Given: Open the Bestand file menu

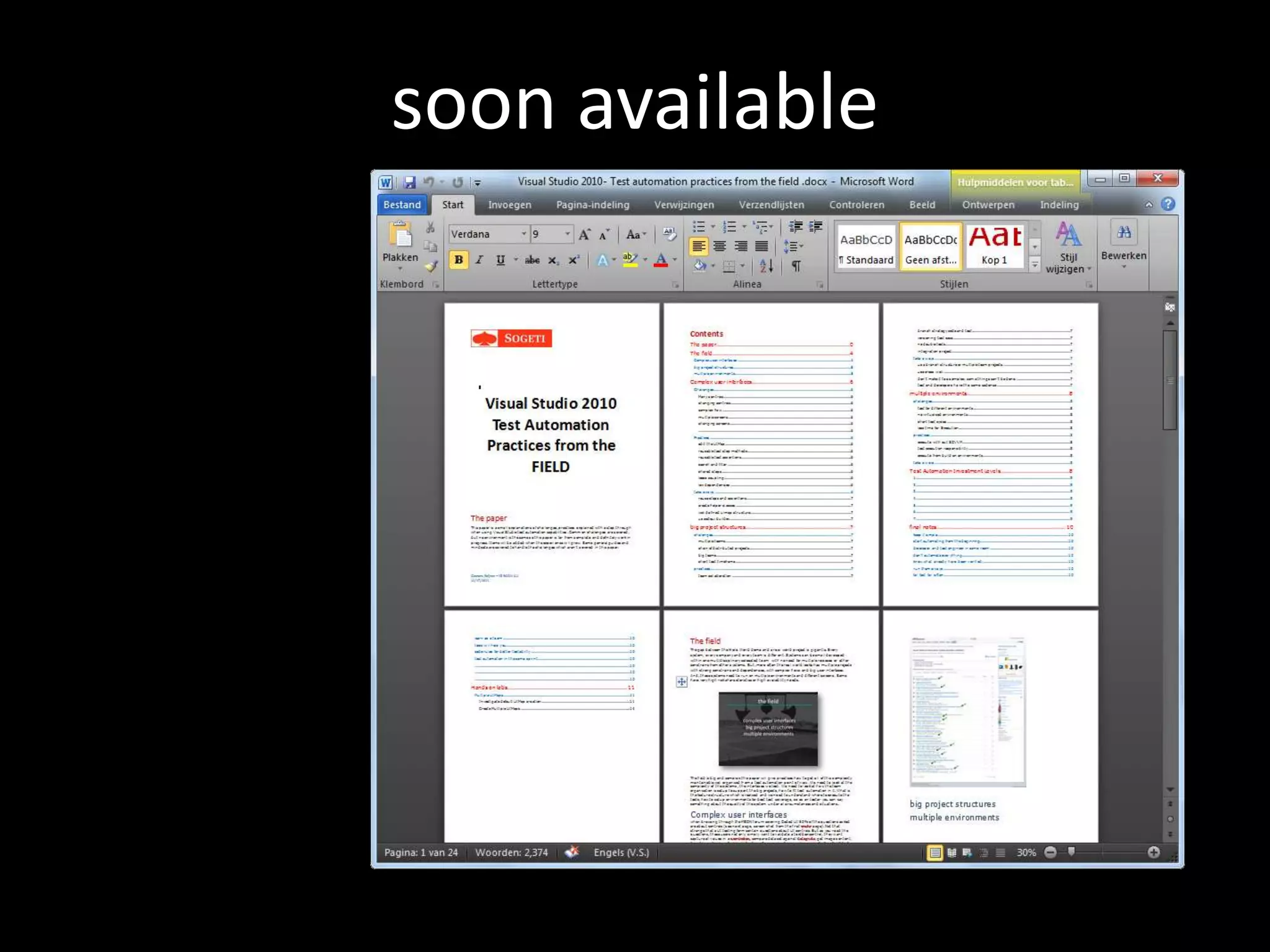Looking at the screenshot, I should coord(402,205).
